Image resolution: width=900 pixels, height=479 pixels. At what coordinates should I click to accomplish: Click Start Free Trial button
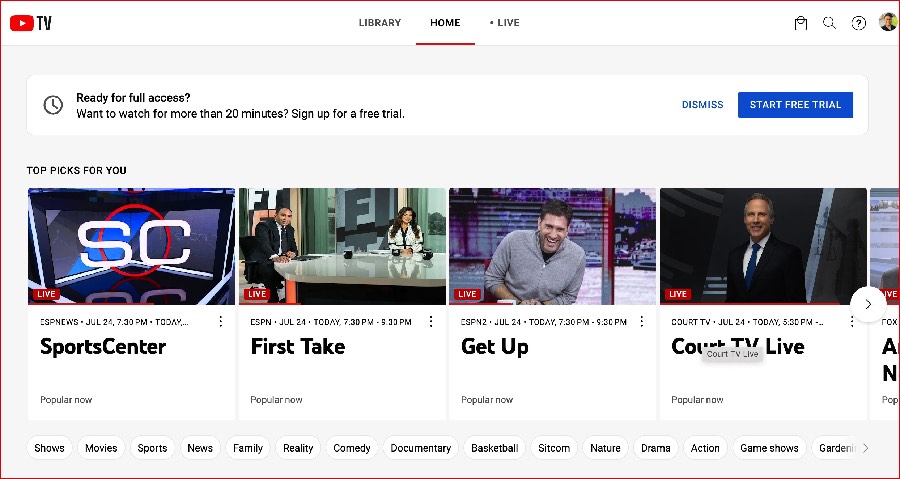[796, 105]
